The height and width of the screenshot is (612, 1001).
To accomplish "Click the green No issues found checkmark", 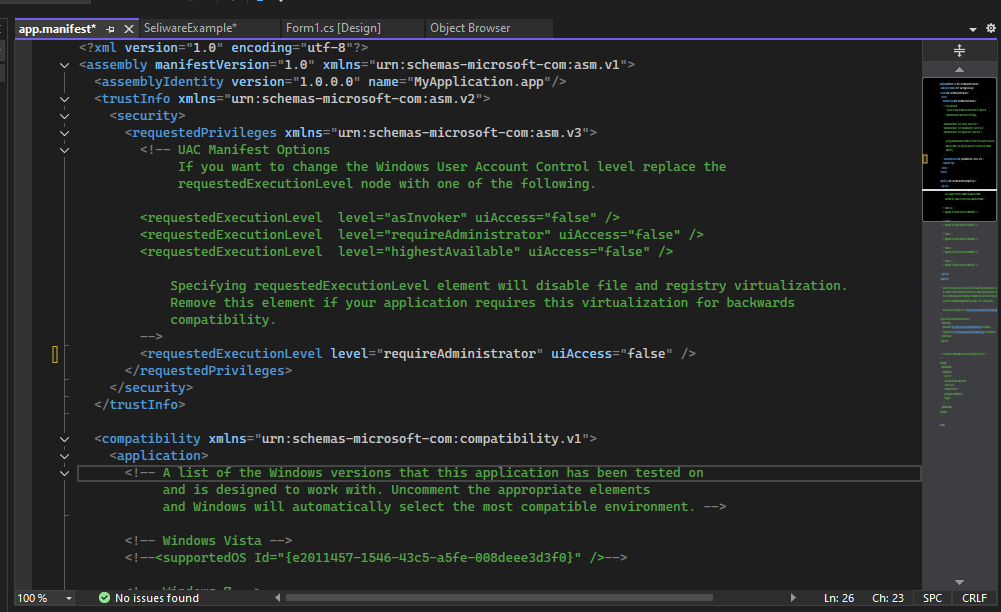I will coord(104,598).
